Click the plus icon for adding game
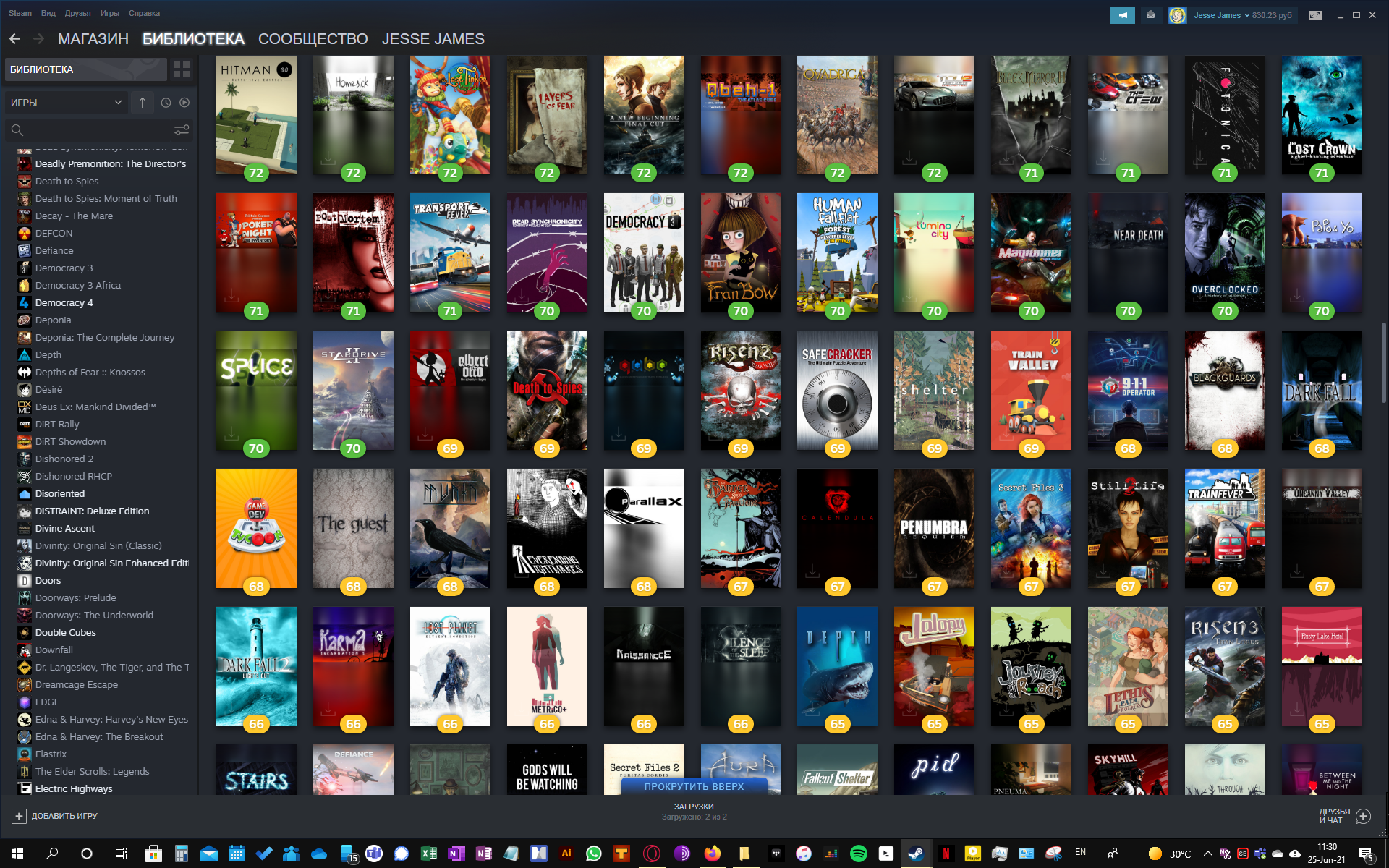1389x868 pixels. (x=19, y=816)
